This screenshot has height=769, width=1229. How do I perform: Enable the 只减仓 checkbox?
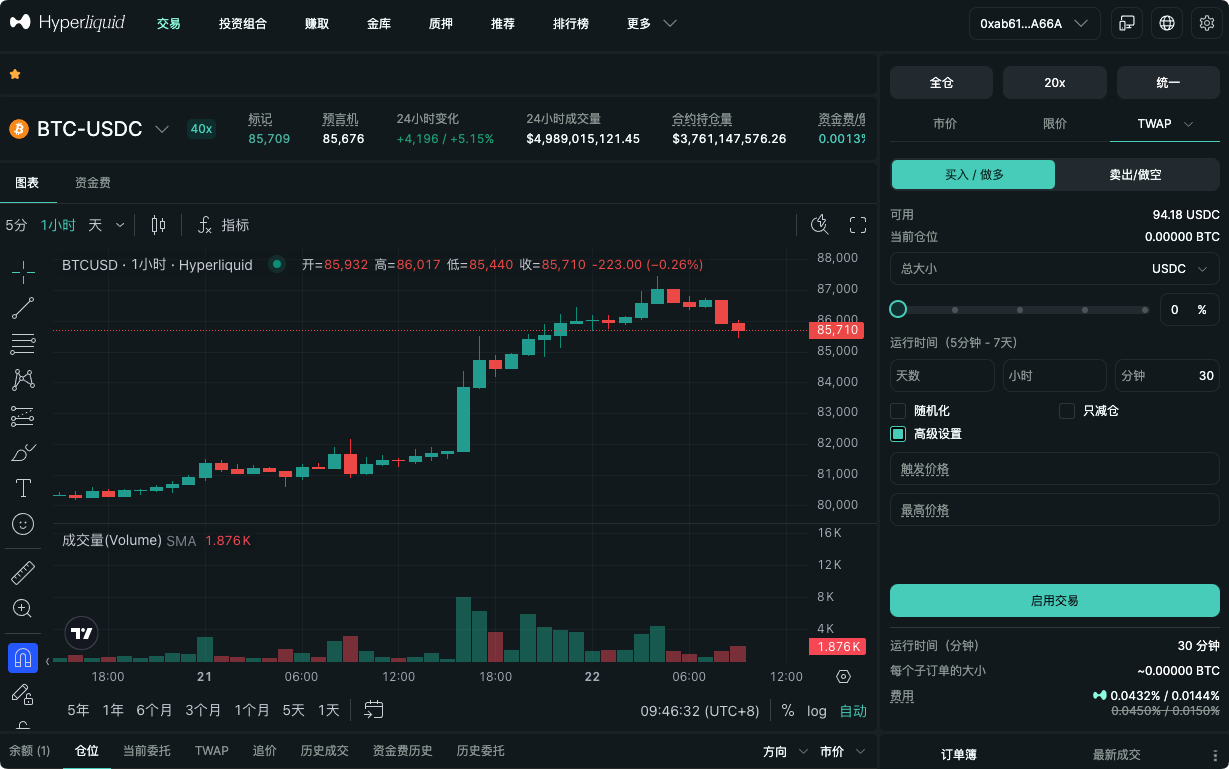tap(1067, 411)
